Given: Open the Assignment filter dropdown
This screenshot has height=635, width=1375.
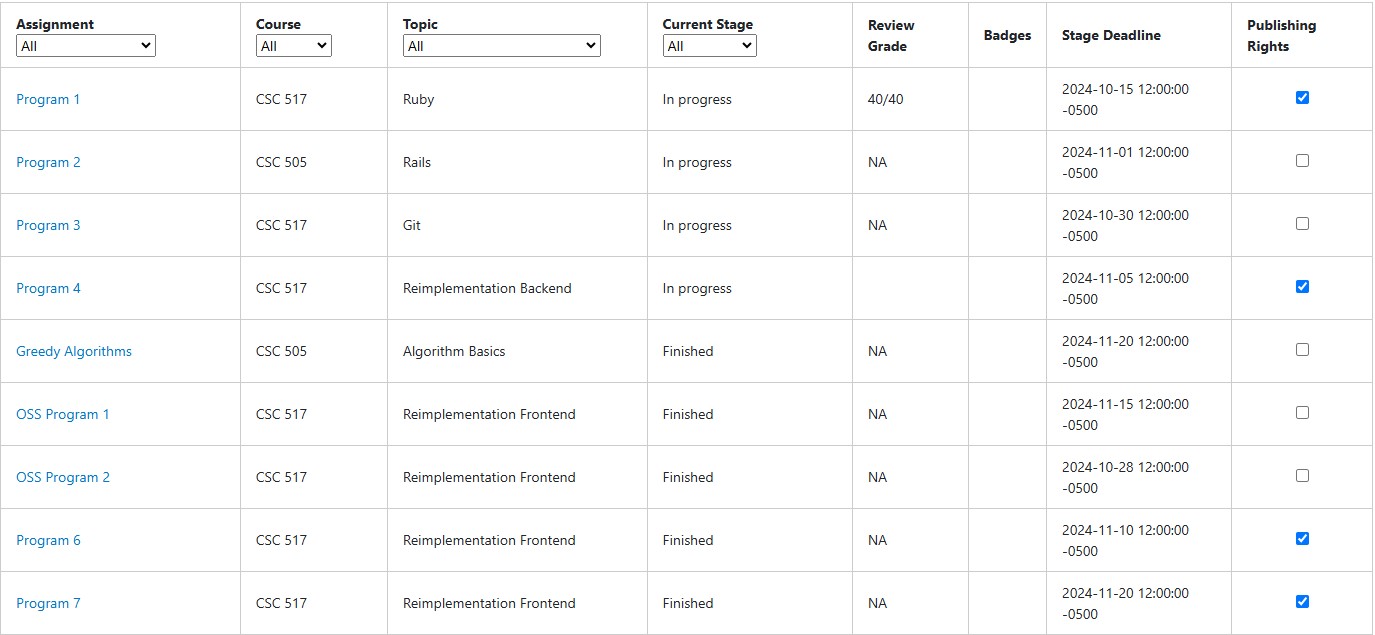Looking at the screenshot, I should point(86,46).
